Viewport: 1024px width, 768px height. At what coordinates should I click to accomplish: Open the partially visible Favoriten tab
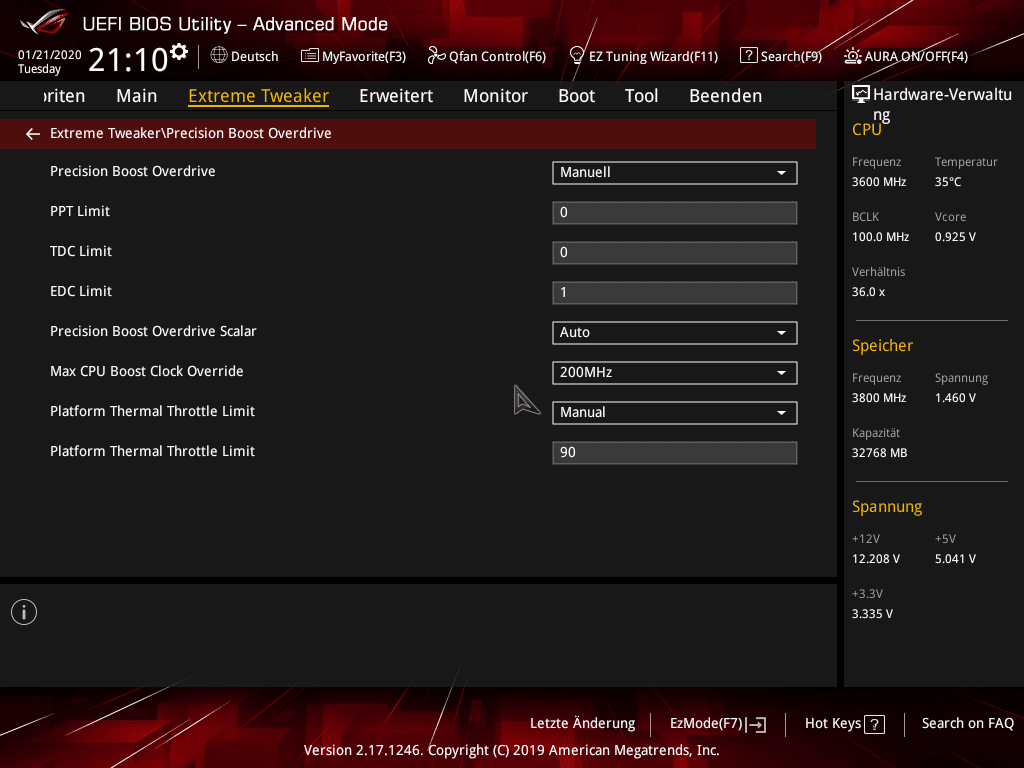point(64,96)
